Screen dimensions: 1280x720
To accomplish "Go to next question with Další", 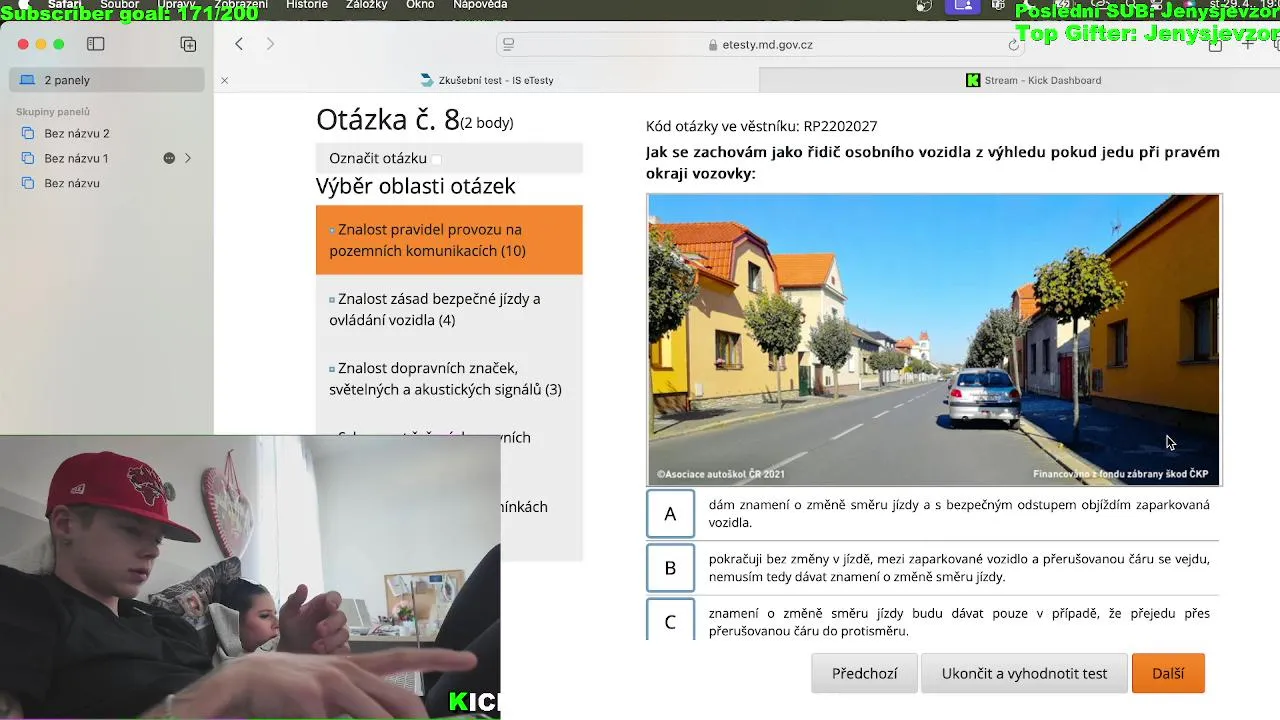I will click(1168, 673).
